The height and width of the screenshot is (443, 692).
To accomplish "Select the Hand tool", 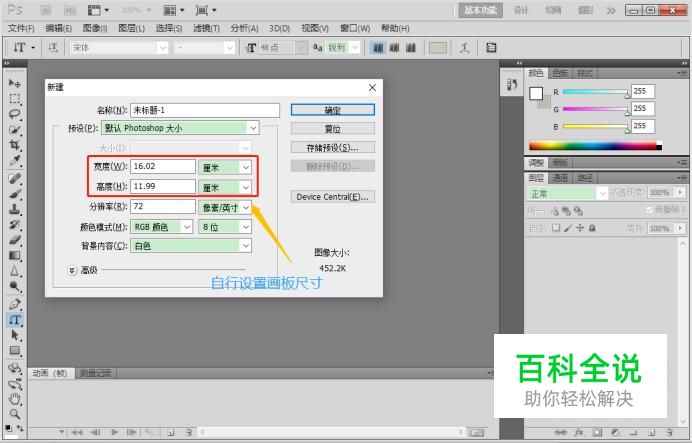I will coord(15,399).
